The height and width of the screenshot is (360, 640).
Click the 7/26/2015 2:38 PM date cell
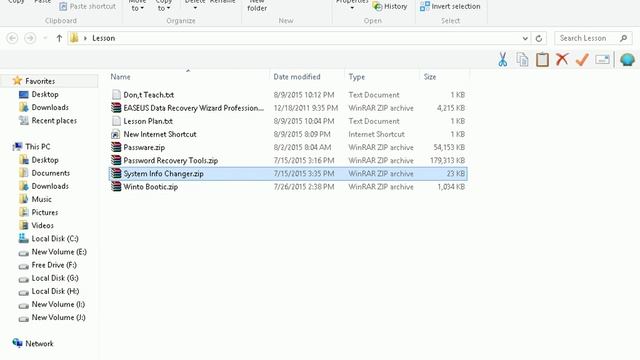tap(304, 187)
